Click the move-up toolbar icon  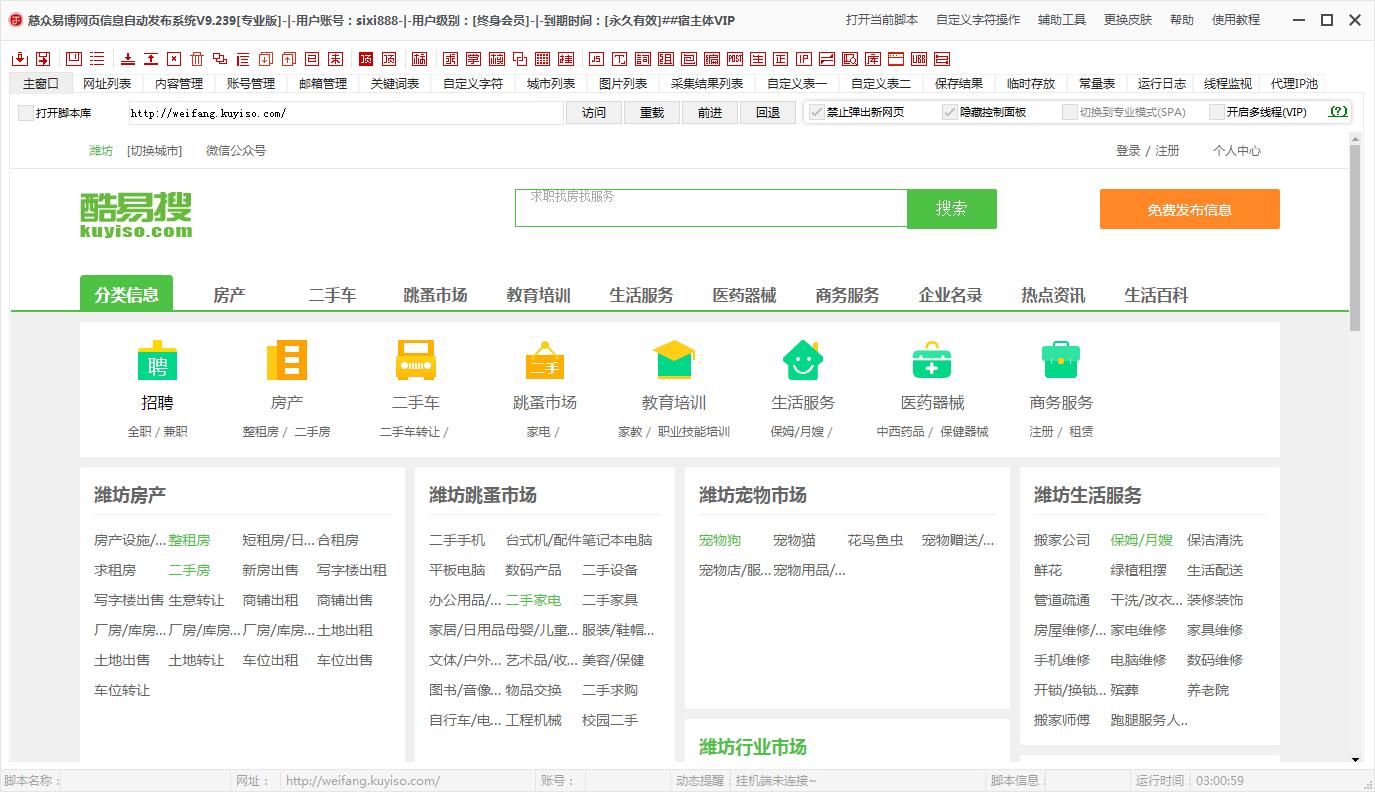[x=150, y=59]
